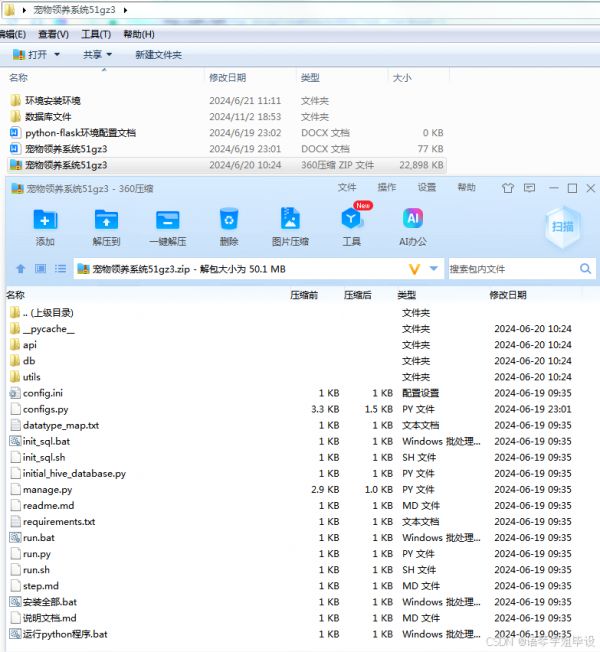
Task: Select the run.bat file icon
Action: point(15,538)
